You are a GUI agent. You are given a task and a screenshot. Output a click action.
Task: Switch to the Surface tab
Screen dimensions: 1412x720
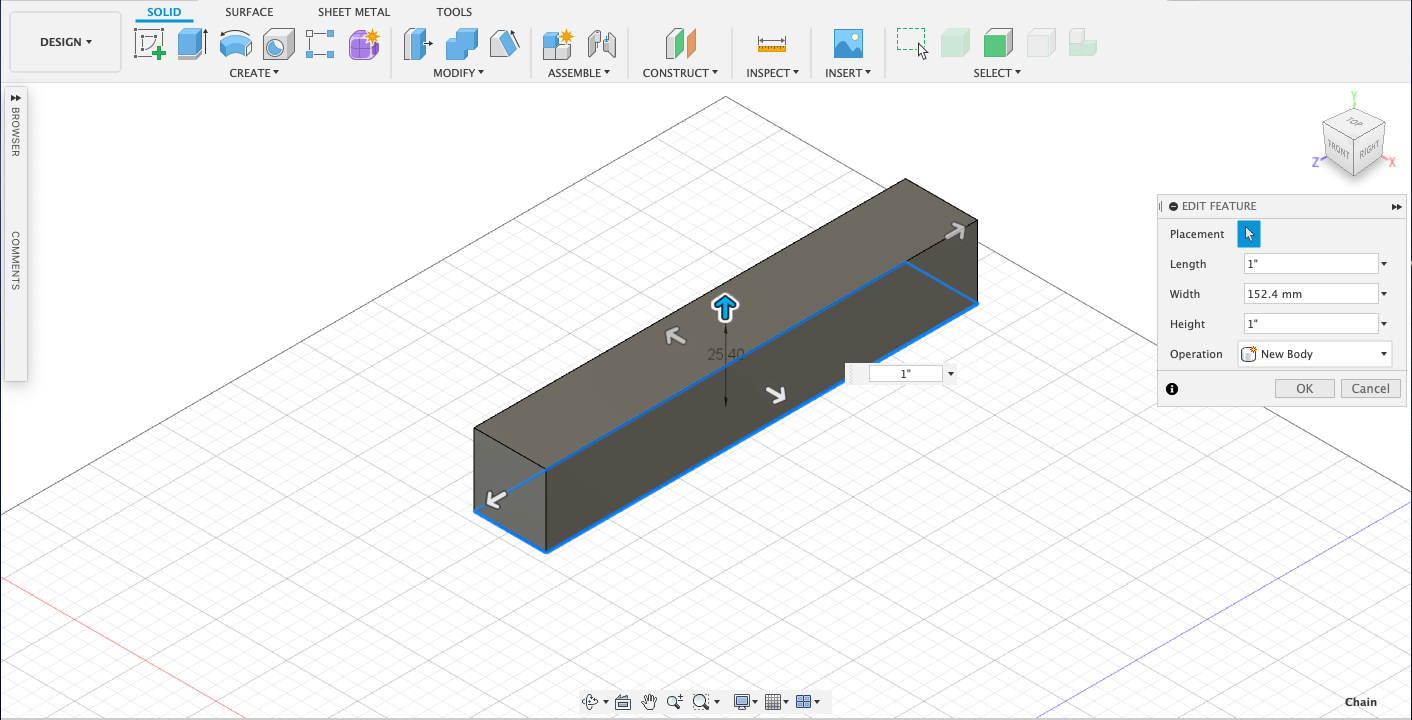[x=249, y=12]
